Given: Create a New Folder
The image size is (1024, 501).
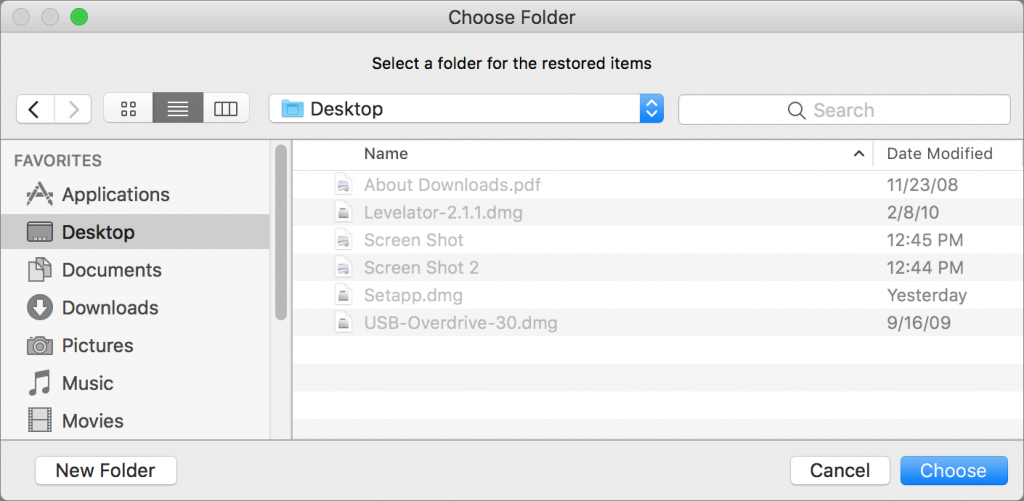Looking at the screenshot, I should point(106,470).
